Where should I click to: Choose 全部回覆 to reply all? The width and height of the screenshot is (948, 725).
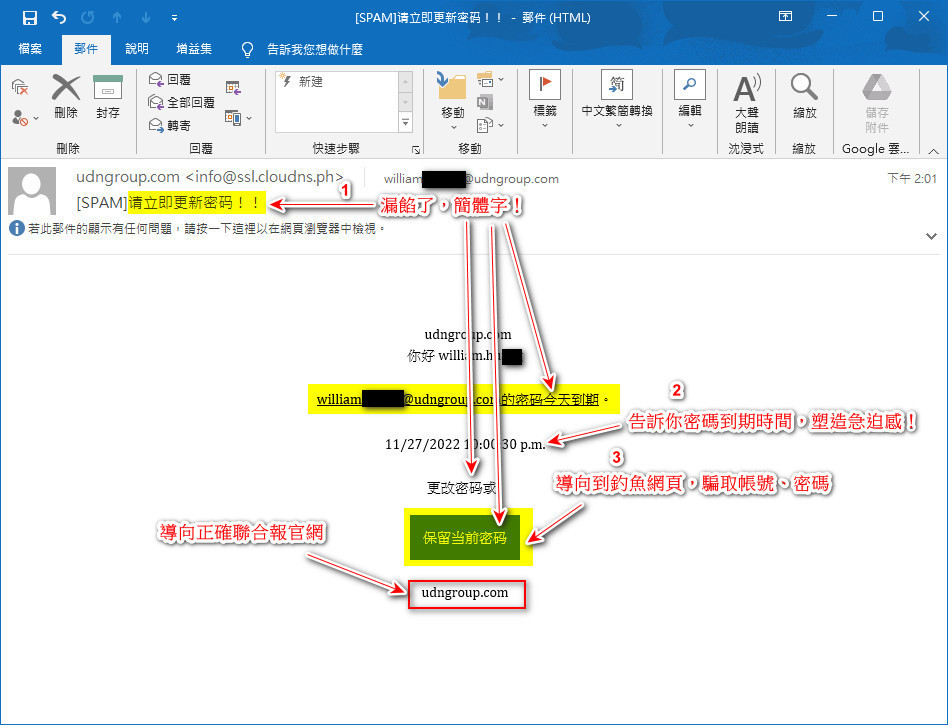point(181,102)
